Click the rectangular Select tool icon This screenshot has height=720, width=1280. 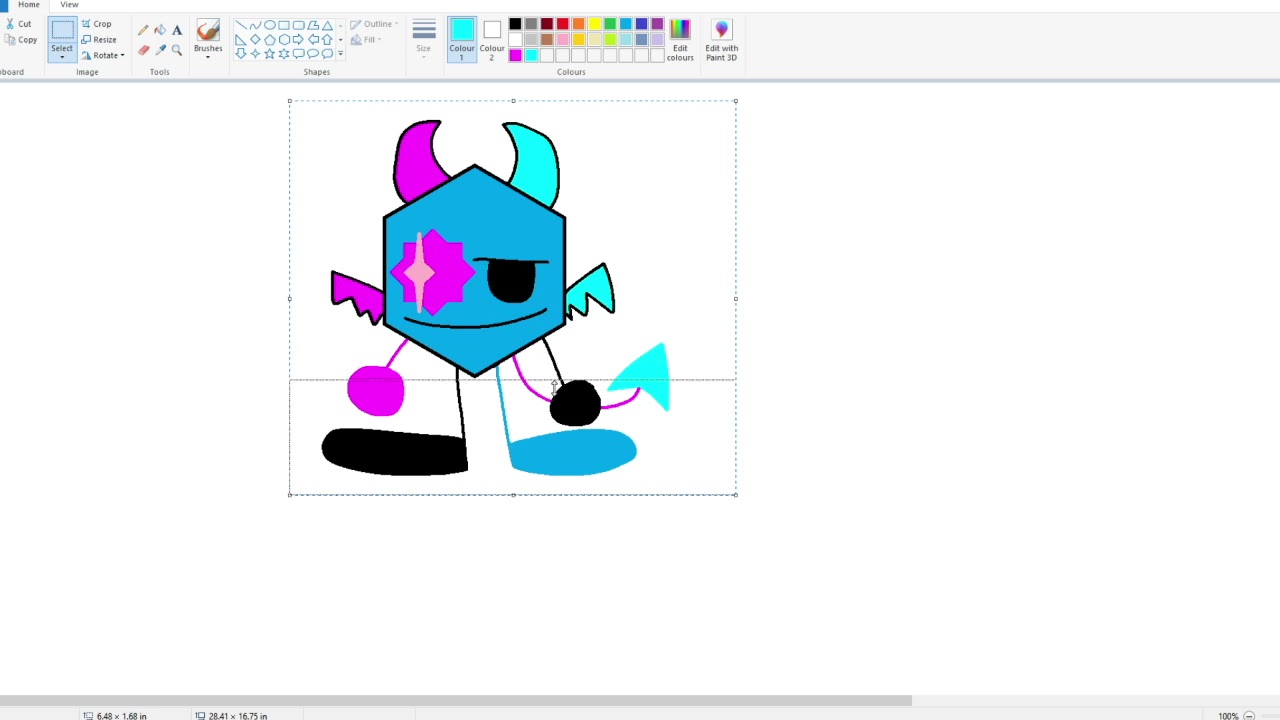click(x=62, y=31)
